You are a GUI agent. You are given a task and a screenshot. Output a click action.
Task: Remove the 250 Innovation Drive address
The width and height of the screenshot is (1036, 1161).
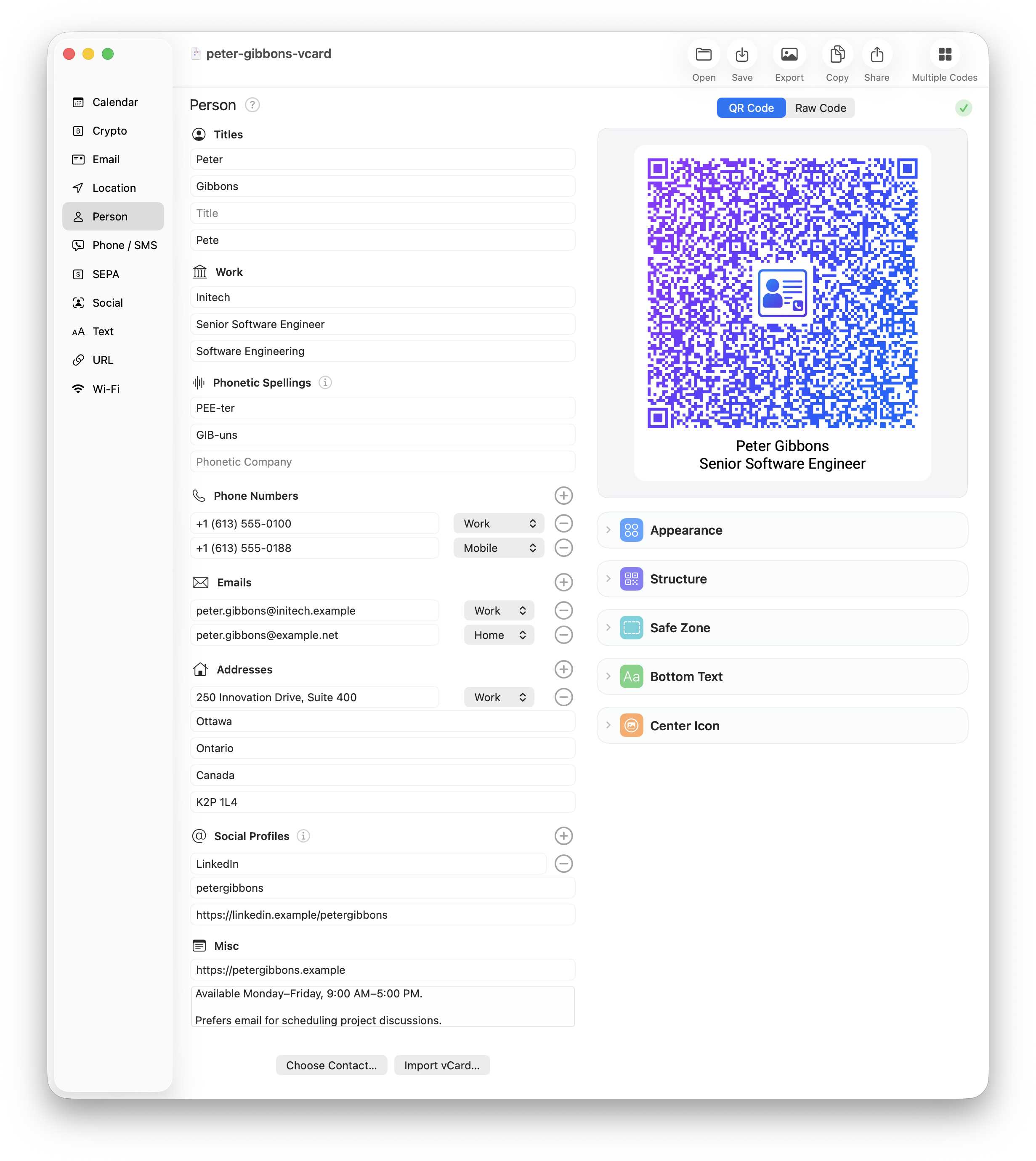pos(563,697)
